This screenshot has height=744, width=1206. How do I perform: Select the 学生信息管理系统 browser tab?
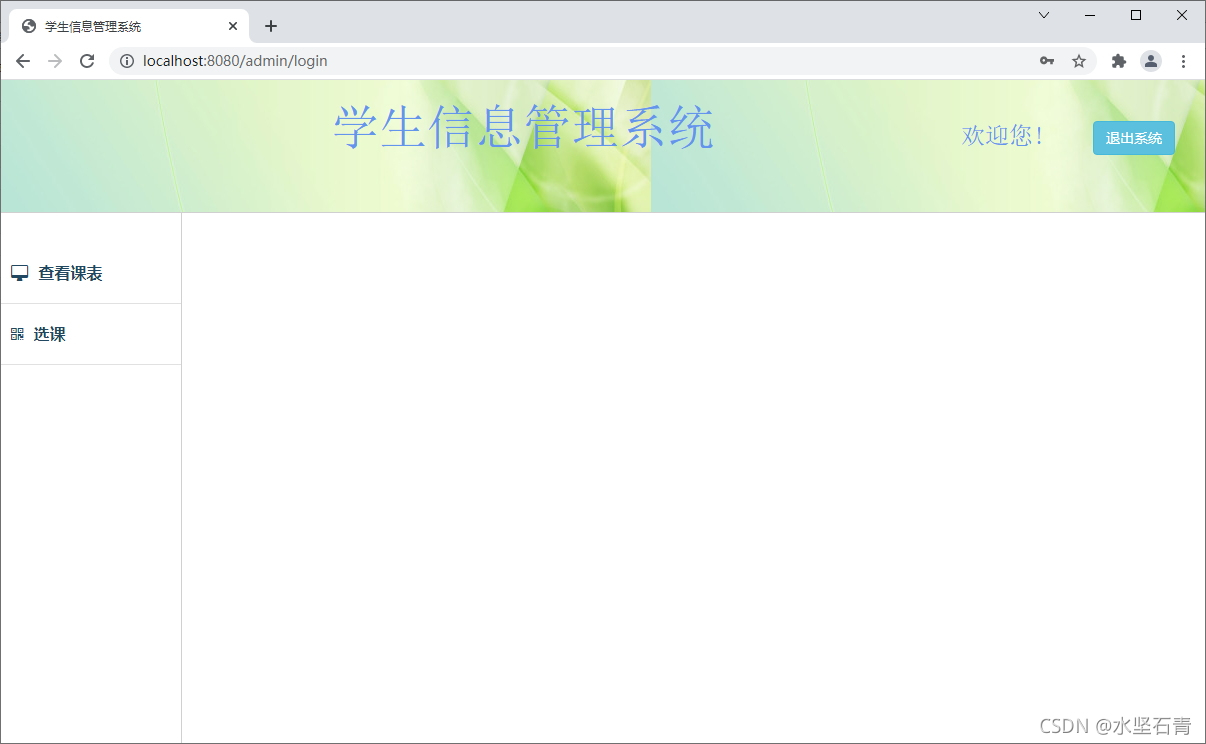[129, 26]
